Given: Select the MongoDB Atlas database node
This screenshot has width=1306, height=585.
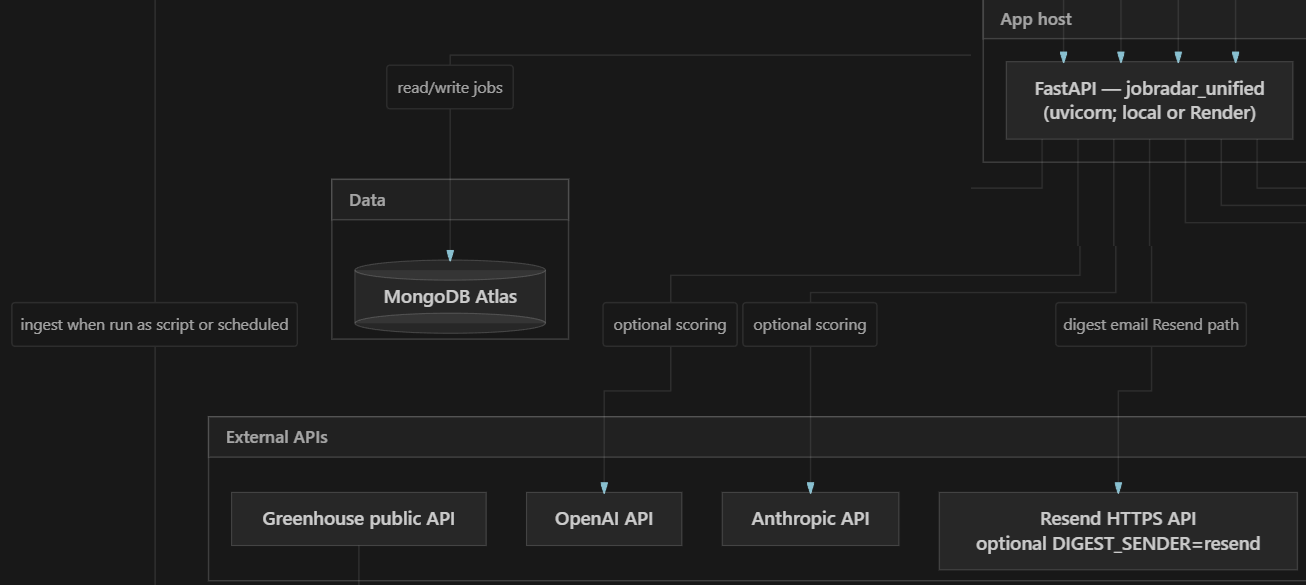Looking at the screenshot, I should [450, 297].
